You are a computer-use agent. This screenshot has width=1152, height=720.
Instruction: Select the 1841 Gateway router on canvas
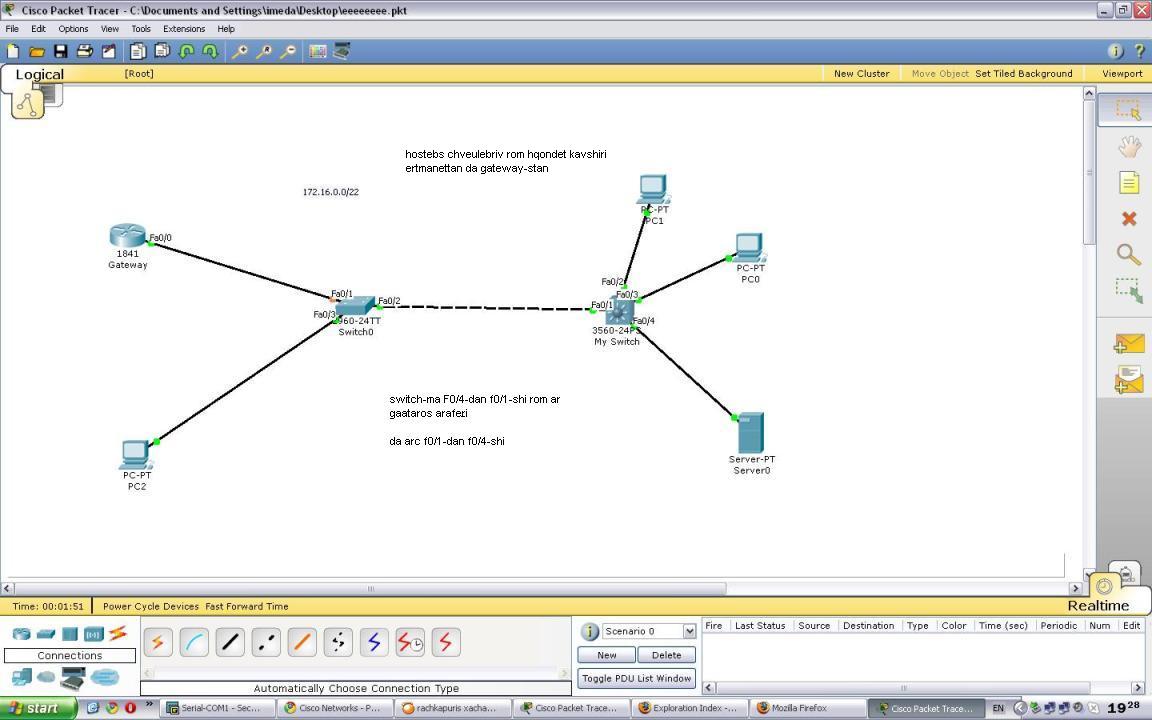tap(128, 236)
